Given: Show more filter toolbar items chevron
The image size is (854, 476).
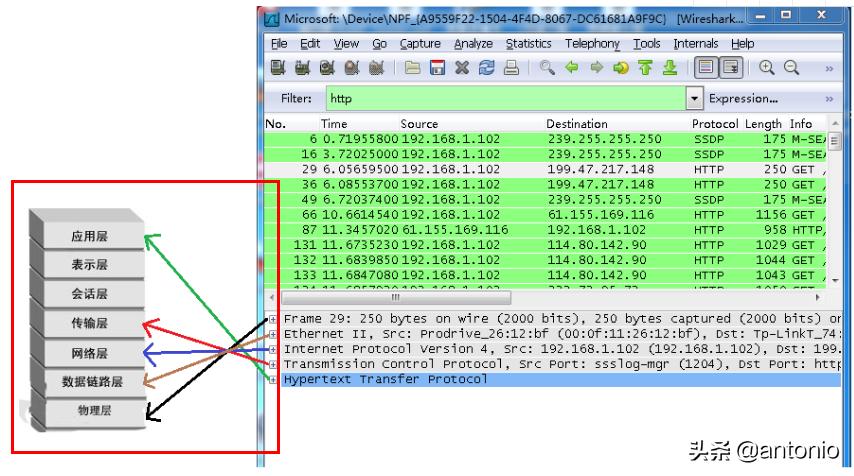Looking at the screenshot, I should coord(829,99).
